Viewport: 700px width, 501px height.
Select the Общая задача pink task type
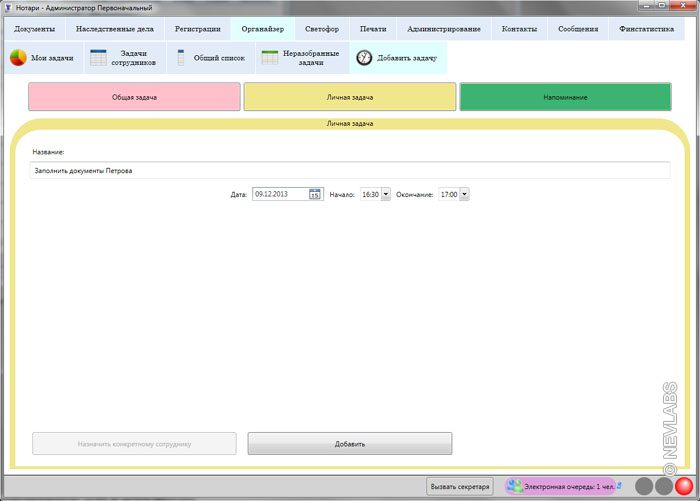pyautogui.click(x=134, y=97)
